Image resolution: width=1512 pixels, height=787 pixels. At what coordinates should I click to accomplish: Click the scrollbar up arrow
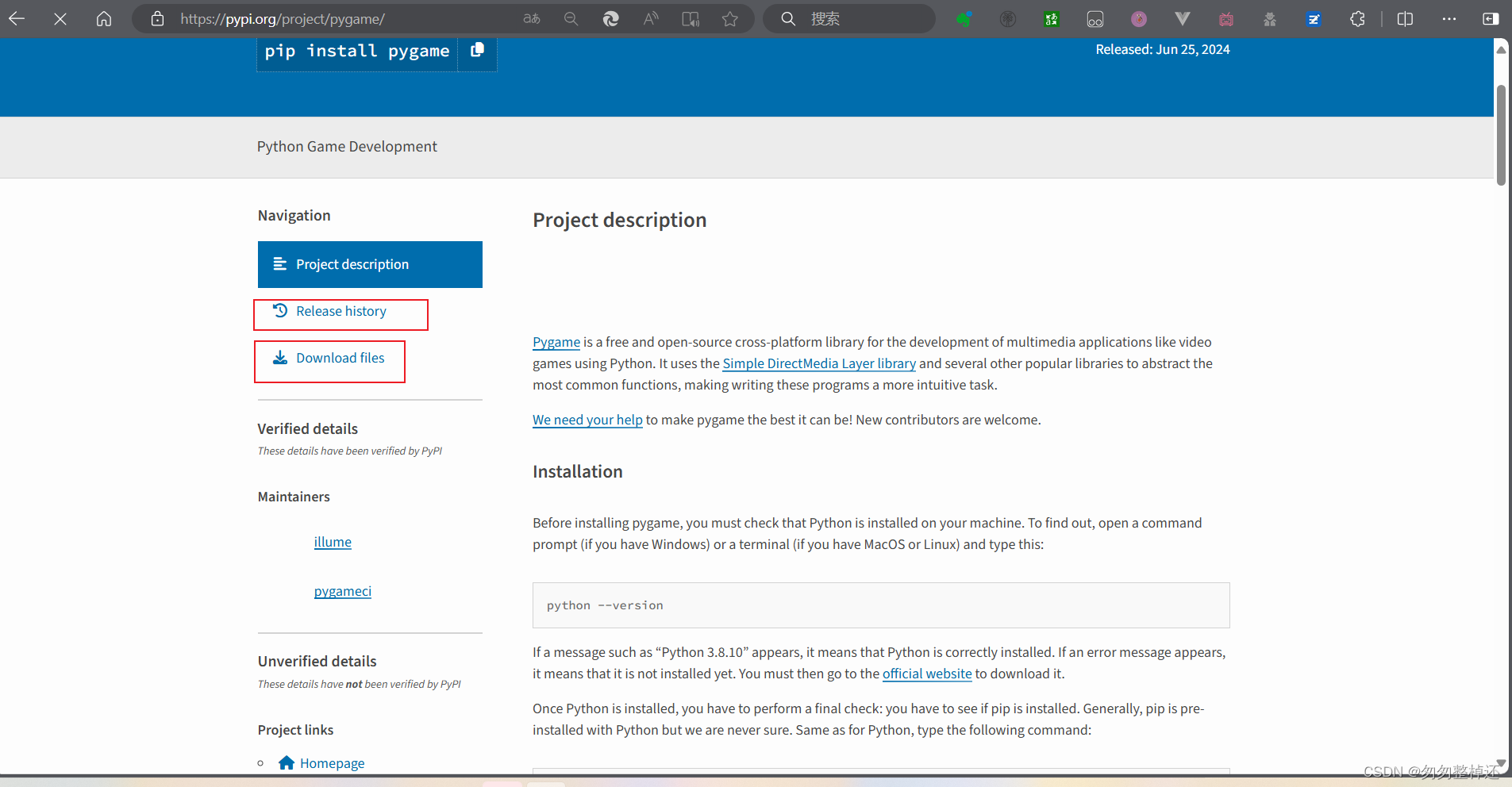[x=1501, y=49]
